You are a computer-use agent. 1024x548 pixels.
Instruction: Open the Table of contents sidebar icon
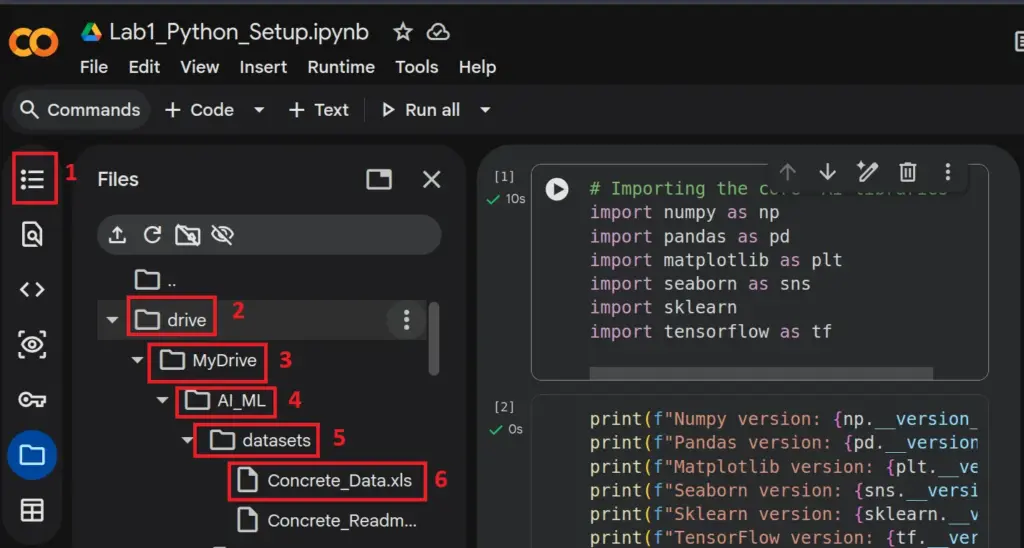pyautogui.click(x=32, y=178)
